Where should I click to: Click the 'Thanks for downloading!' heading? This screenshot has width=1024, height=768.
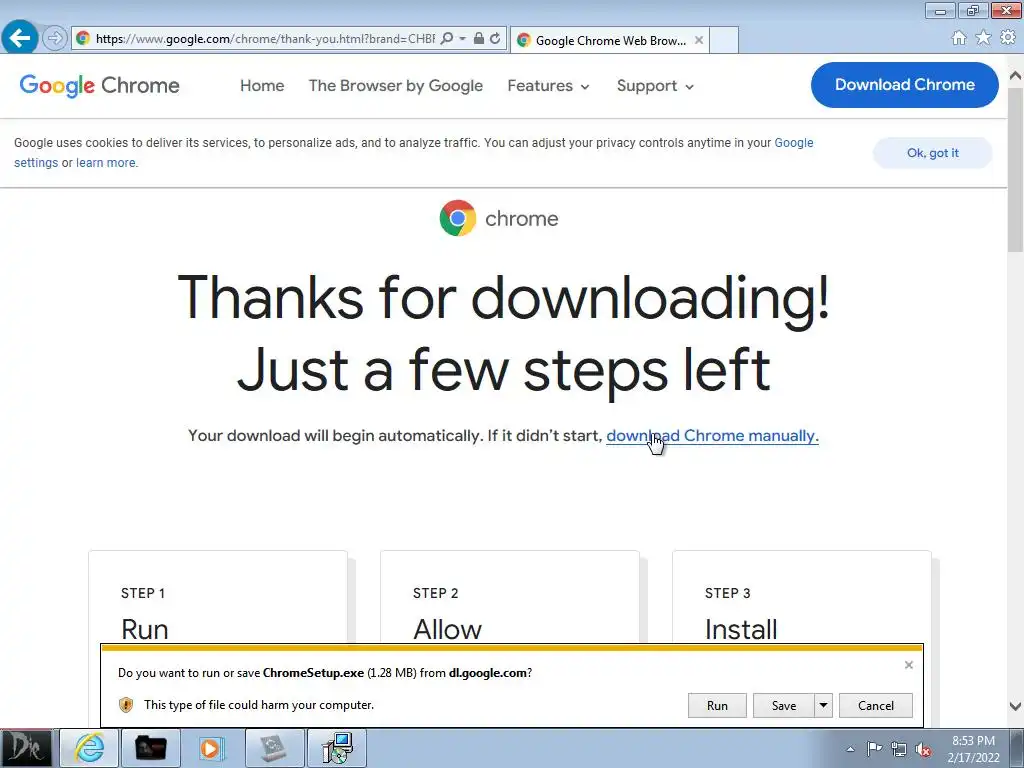[504, 297]
